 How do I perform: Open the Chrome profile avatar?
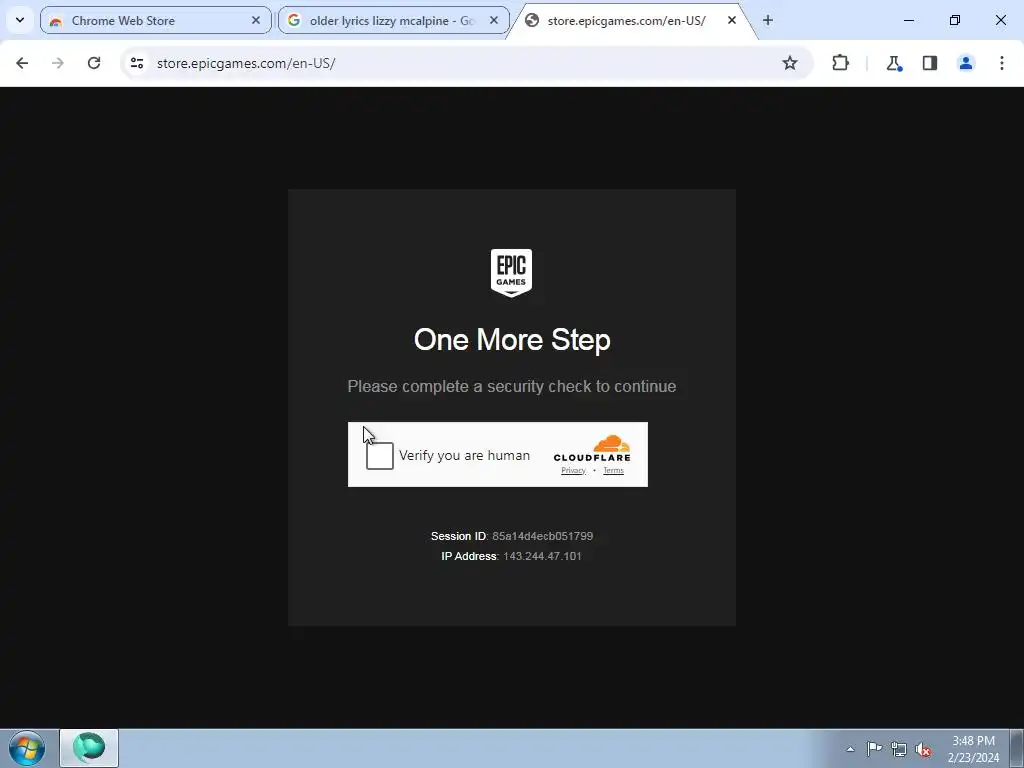(966, 63)
